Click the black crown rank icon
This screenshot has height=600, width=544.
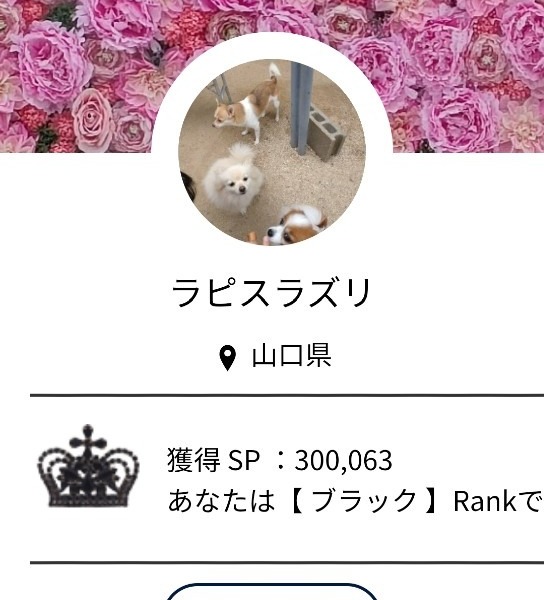[x=88, y=466]
